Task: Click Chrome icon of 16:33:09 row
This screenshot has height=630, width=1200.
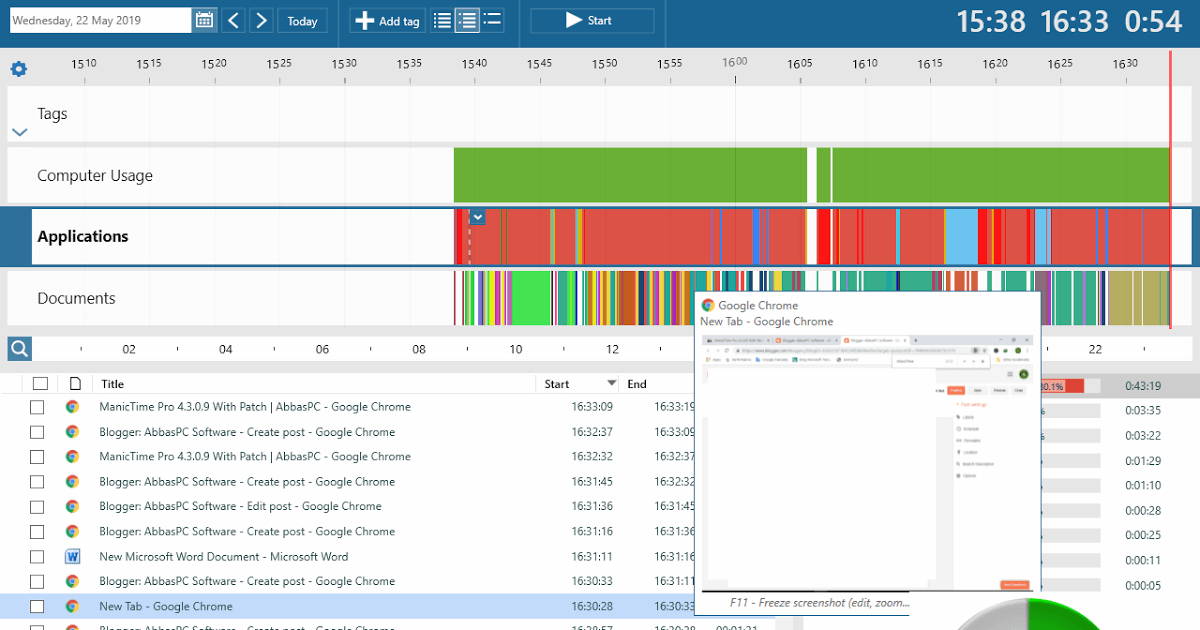Action: tap(72, 407)
